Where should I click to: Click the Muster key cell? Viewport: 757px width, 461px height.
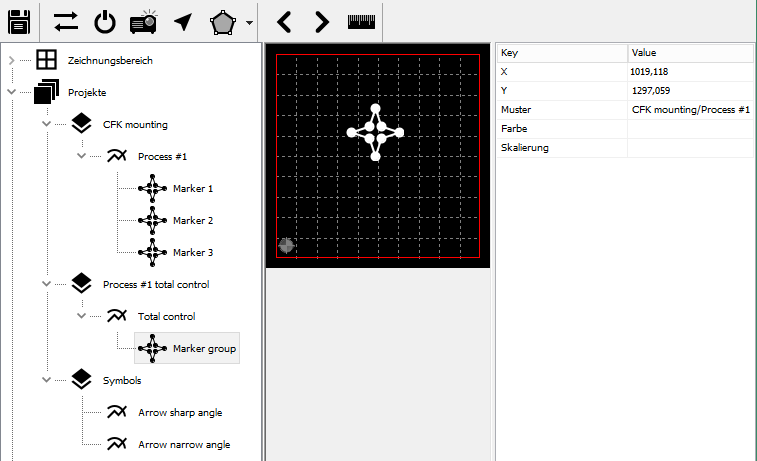562,110
